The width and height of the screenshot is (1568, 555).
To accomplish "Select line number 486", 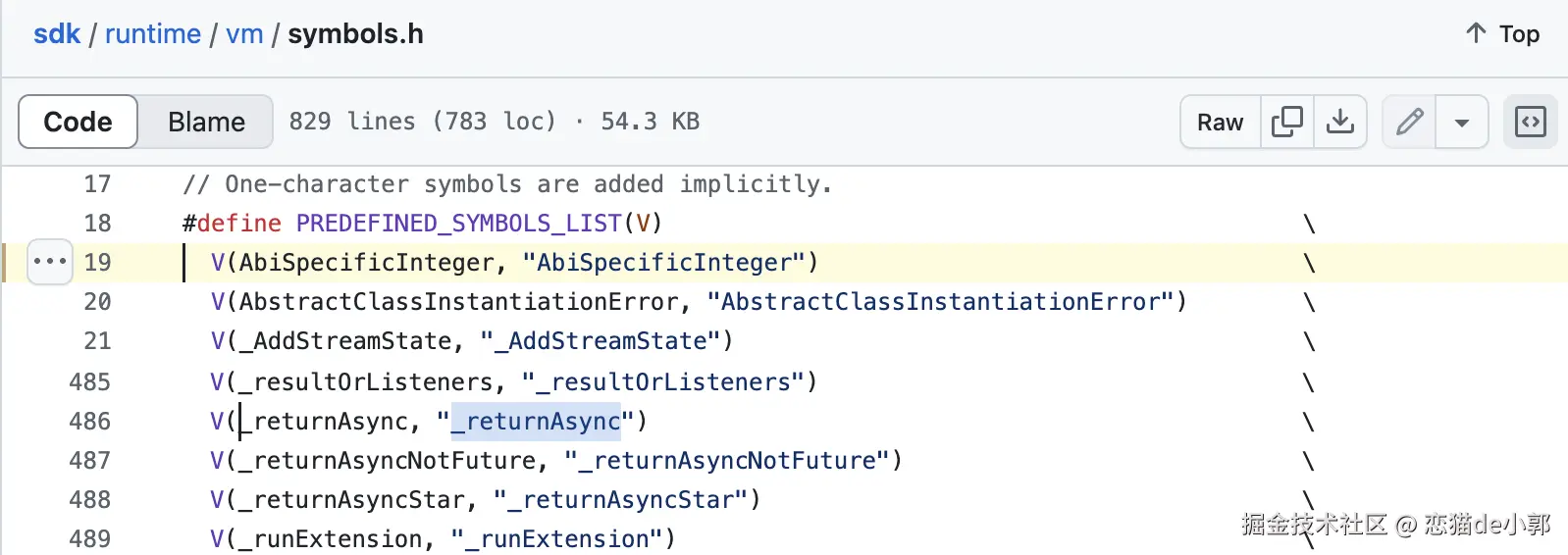I will click(89, 422).
